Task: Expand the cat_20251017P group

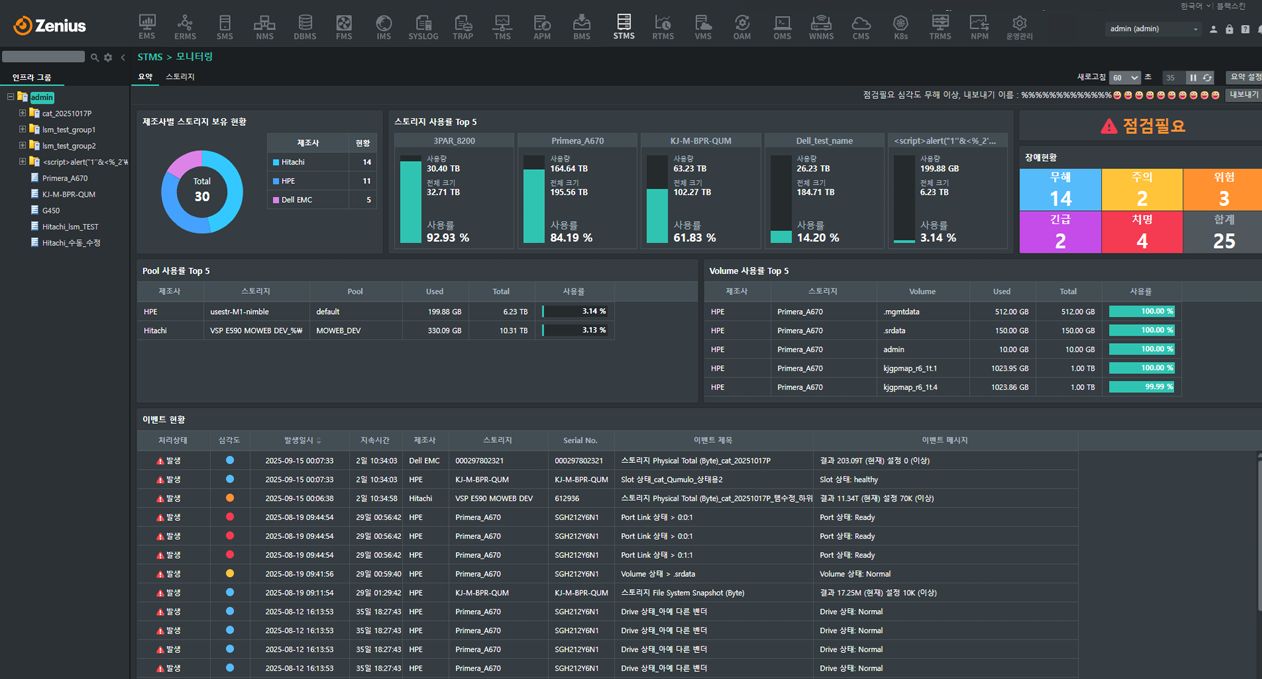Action: [x=22, y=114]
